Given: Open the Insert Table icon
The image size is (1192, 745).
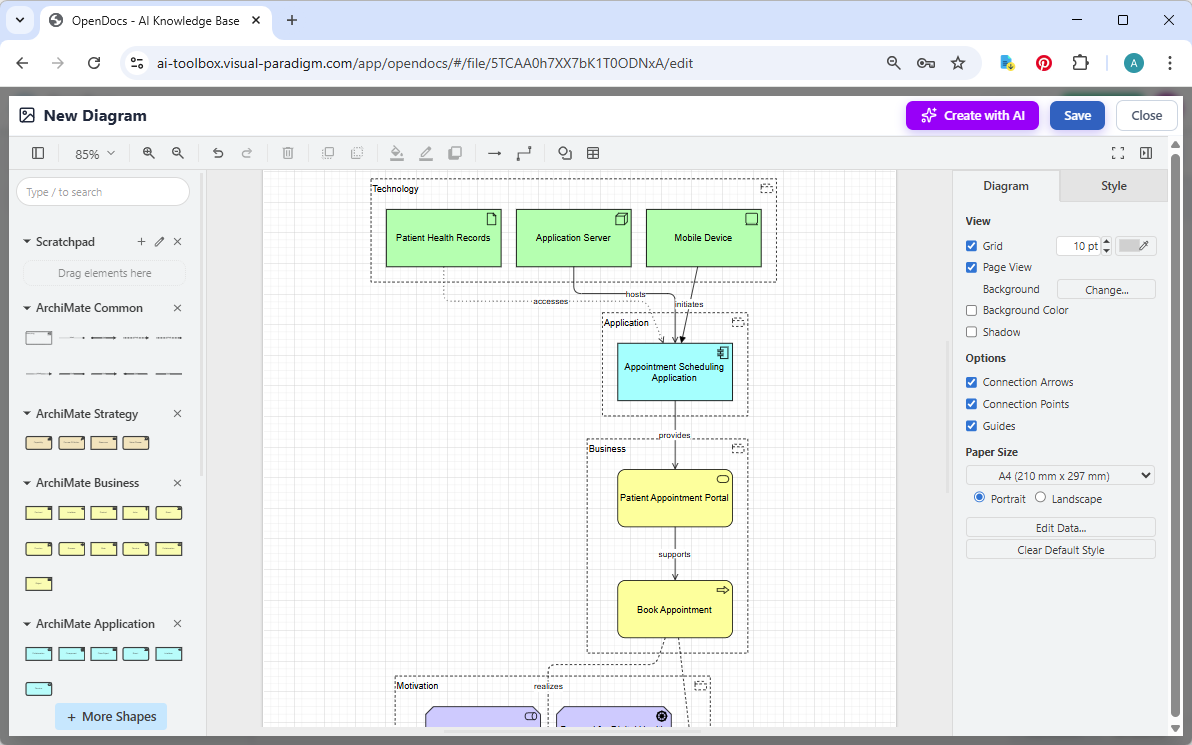Looking at the screenshot, I should point(593,153).
